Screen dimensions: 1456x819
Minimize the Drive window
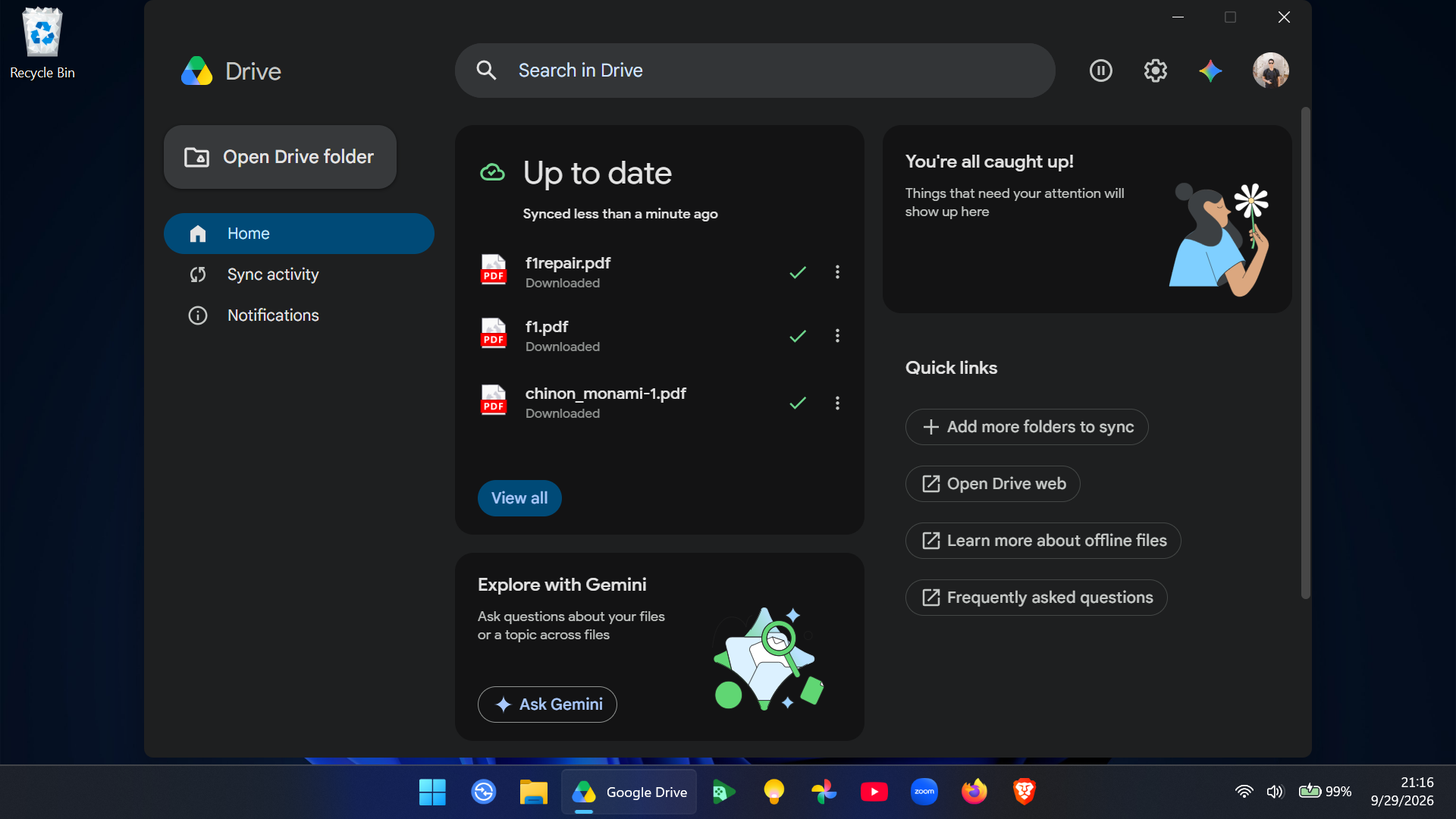tap(1178, 17)
